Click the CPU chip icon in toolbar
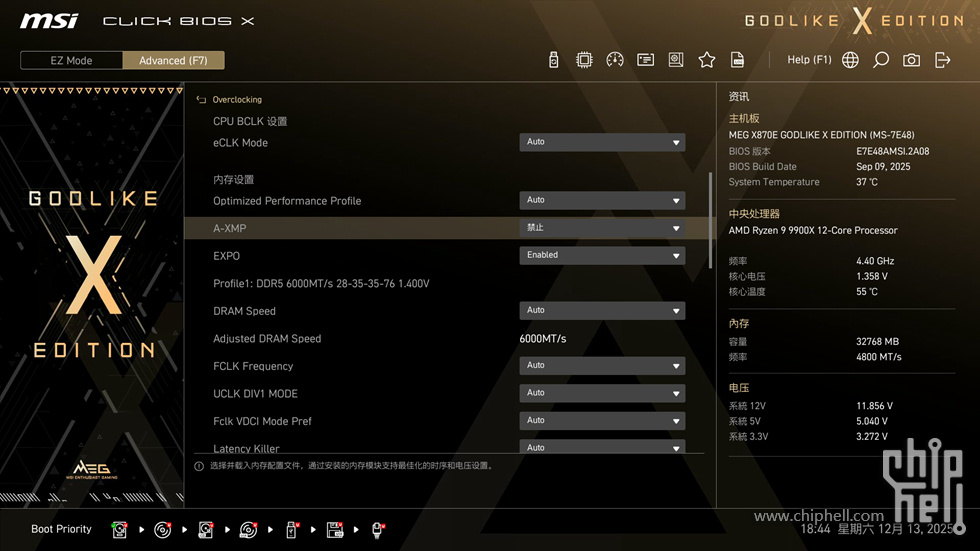Image resolution: width=980 pixels, height=551 pixels. tap(584, 60)
